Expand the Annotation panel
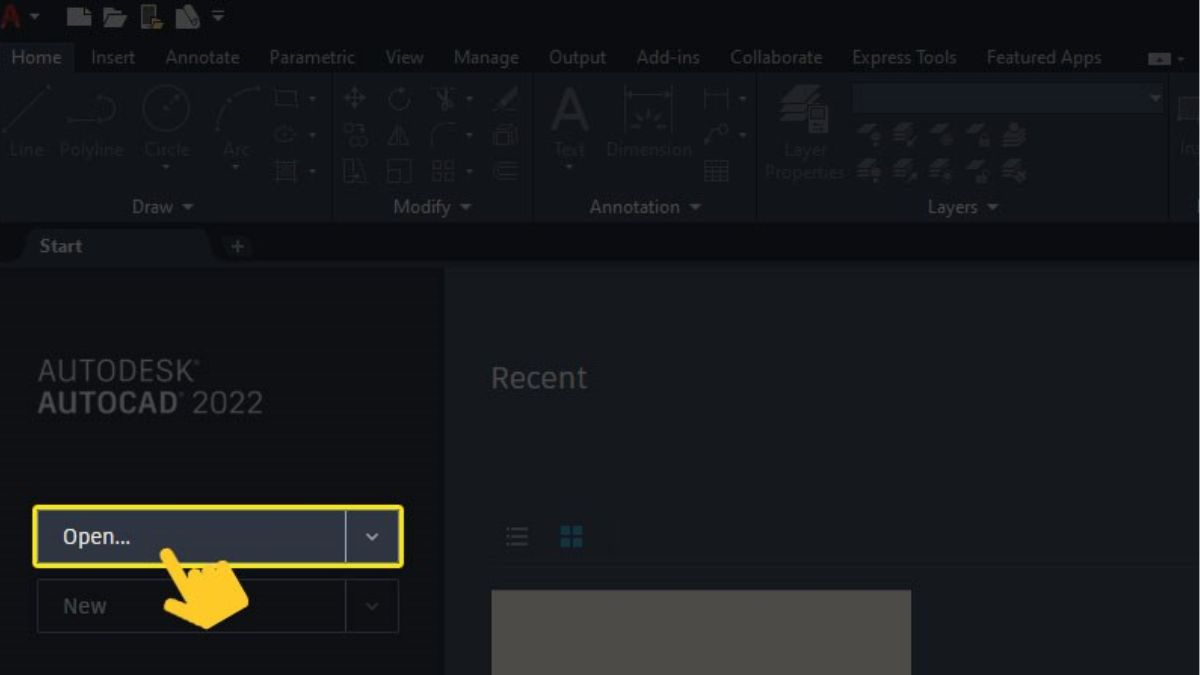Screen dimensions: 1200x675 (647, 207)
